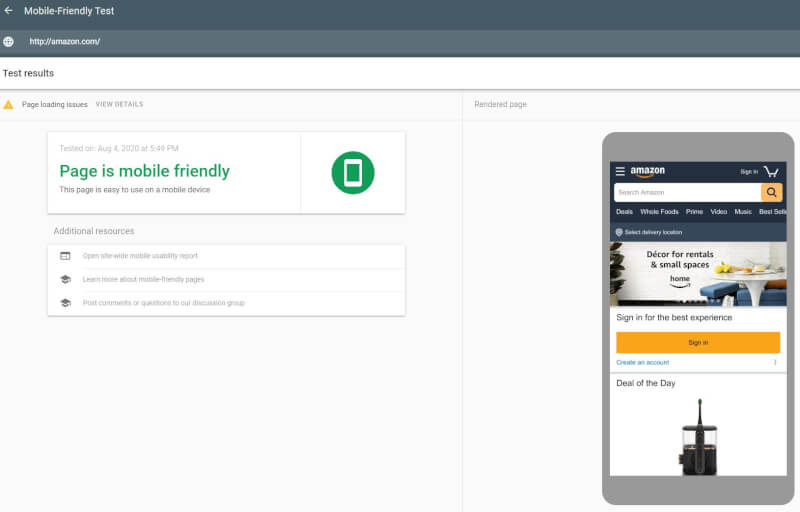Image resolution: width=800 pixels, height=512 pixels.
Task: Post comments to discussion group link
Action: [x=164, y=303]
